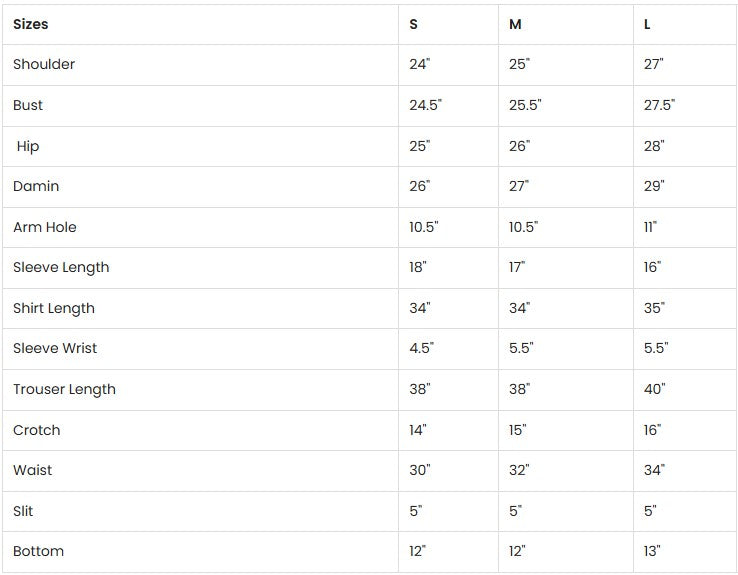Screen dimensions: 738x575
Task: Select the Waist row label
Action: pos(33,470)
